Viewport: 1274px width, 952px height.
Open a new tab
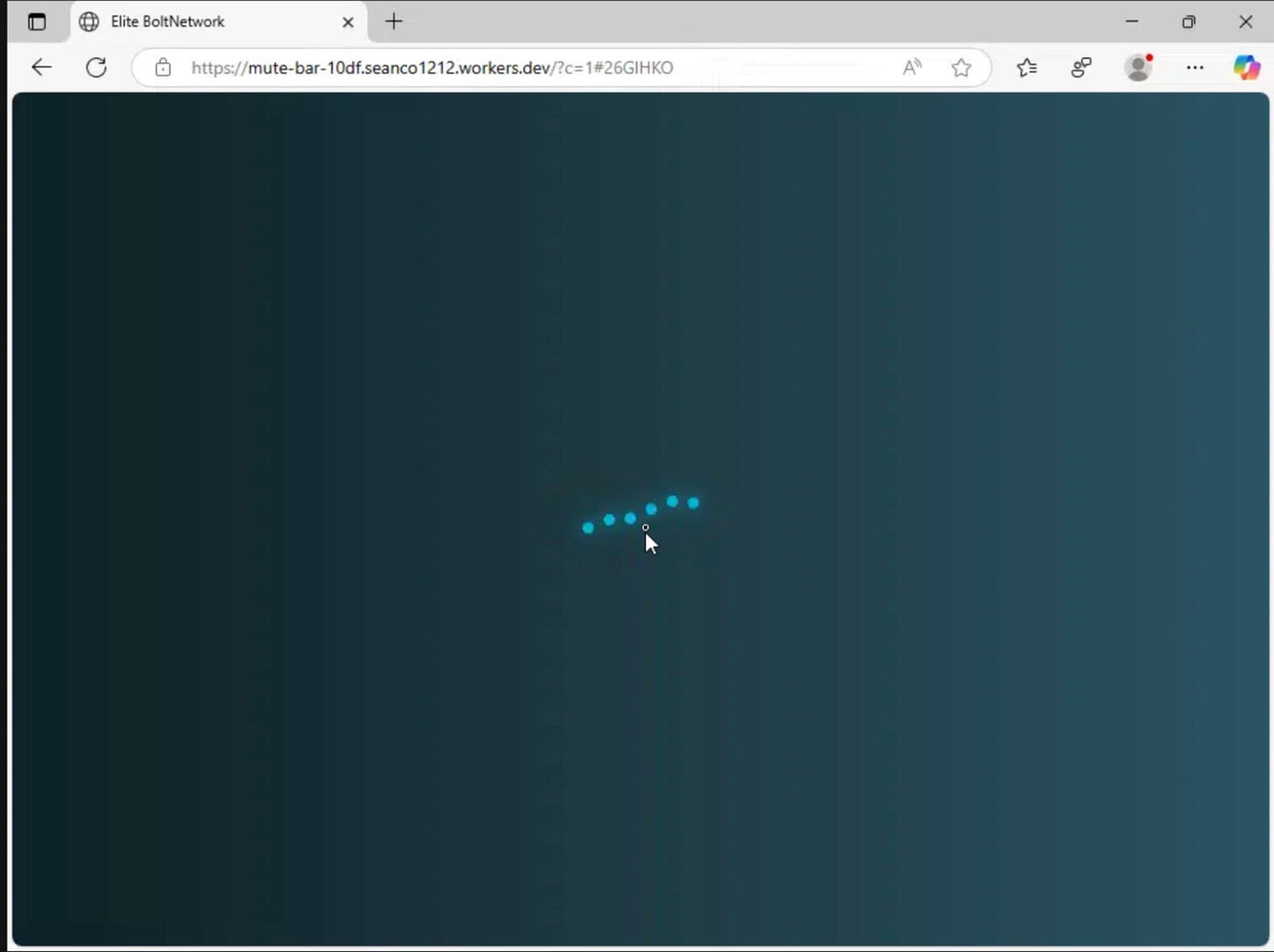pyautogui.click(x=394, y=22)
